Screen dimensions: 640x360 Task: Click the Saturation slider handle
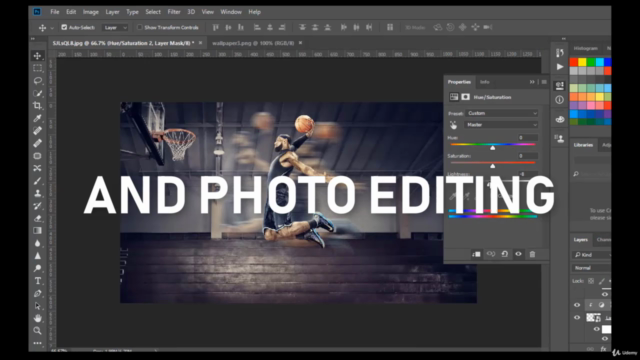[x=493, y=166]
